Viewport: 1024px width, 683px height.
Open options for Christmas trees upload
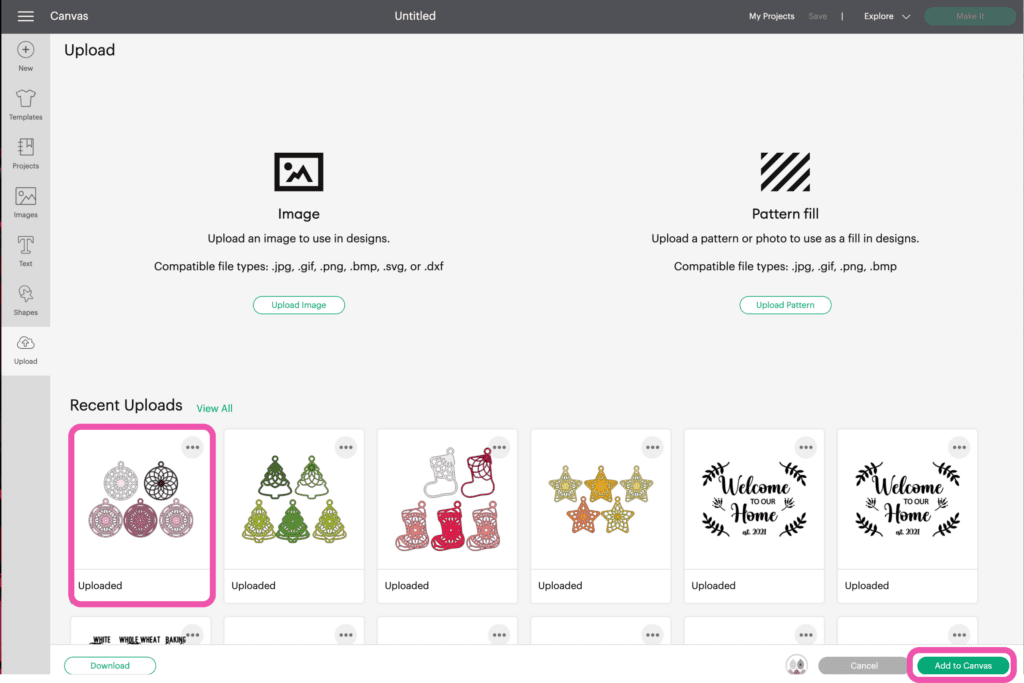coord(345,447)
